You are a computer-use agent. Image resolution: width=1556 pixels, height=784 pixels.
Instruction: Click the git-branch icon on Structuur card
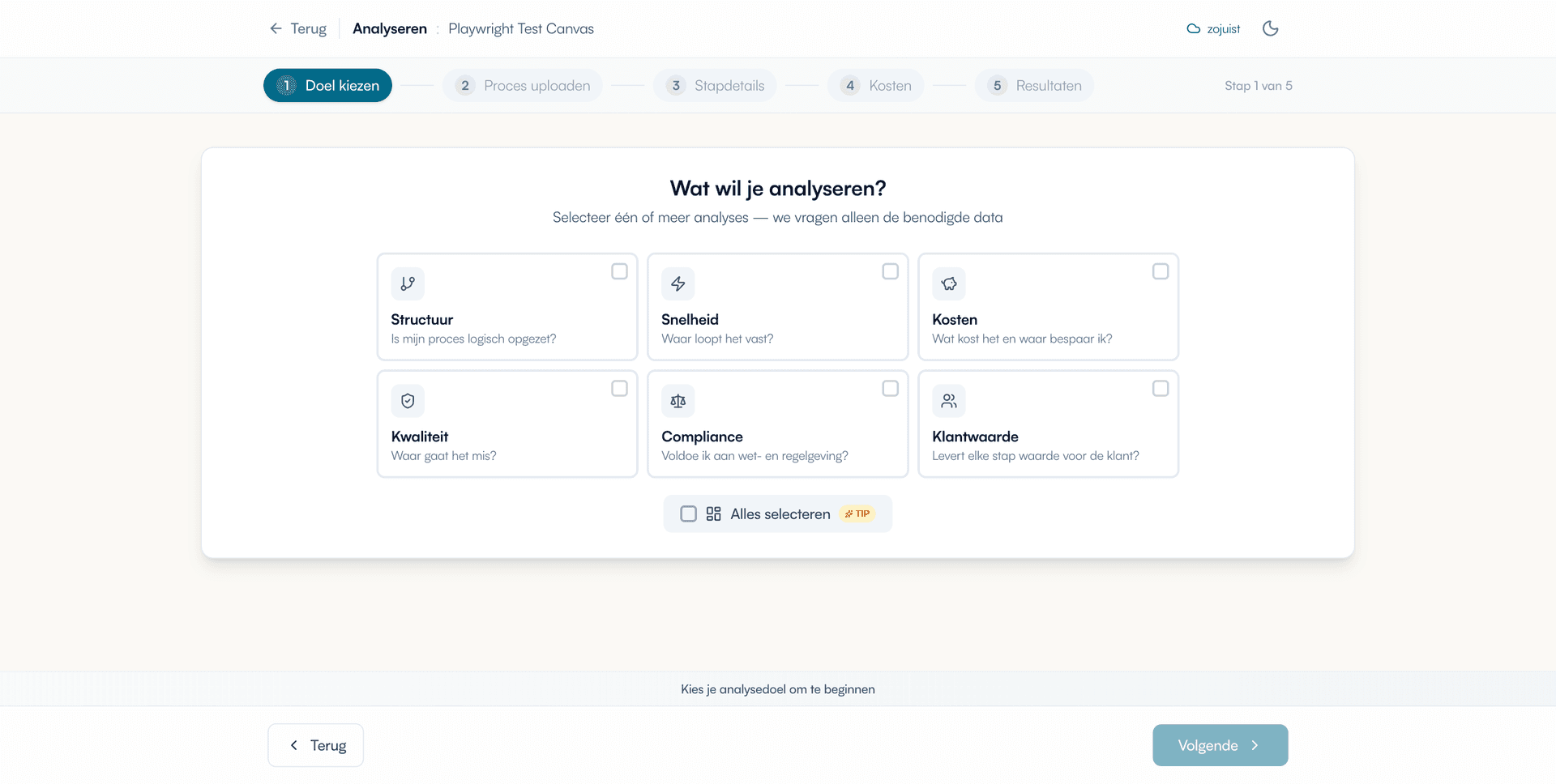click(x=408, y=283)
